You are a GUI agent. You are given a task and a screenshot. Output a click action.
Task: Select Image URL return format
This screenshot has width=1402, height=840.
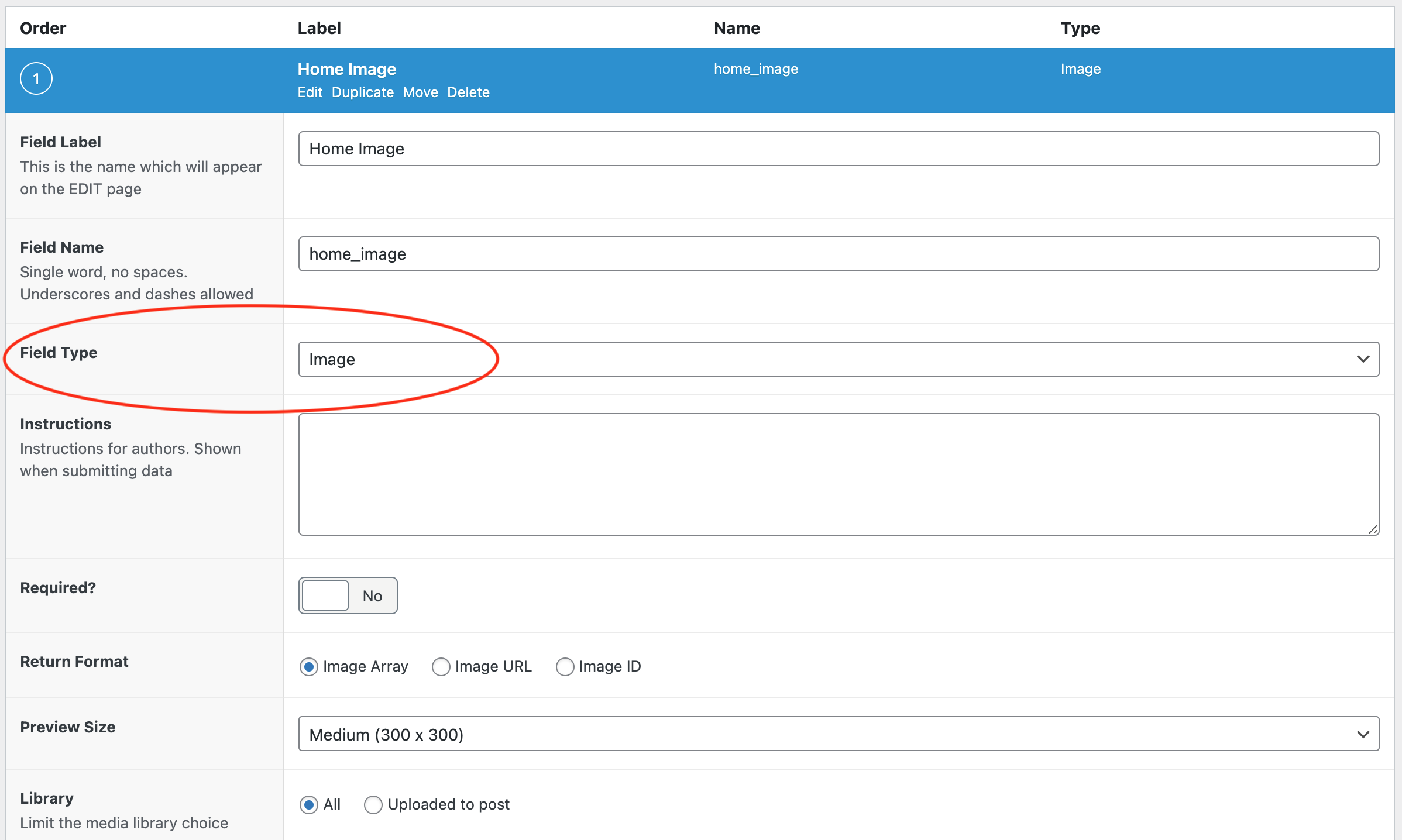(441, 666)
